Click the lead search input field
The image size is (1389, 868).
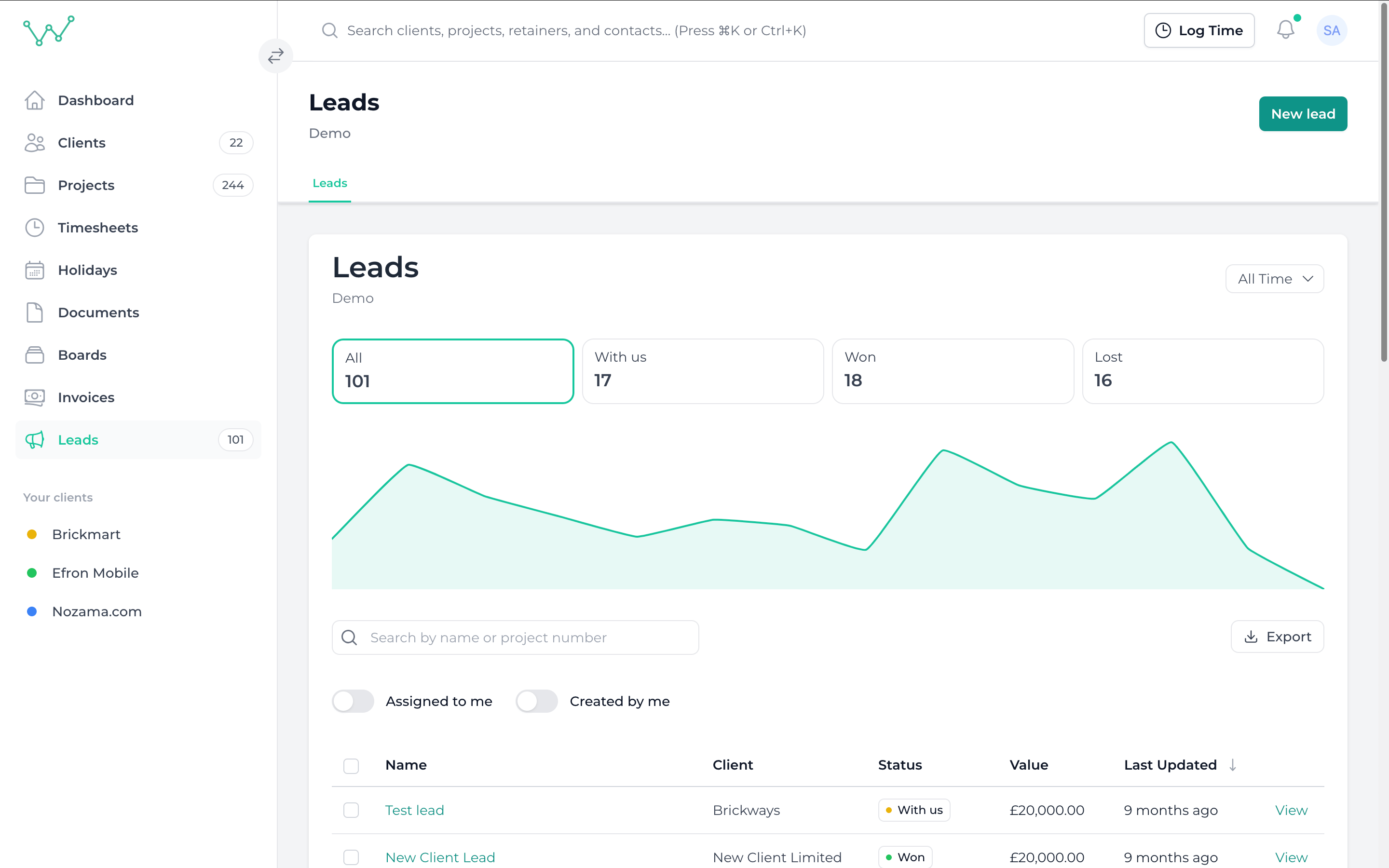[515, 637]
